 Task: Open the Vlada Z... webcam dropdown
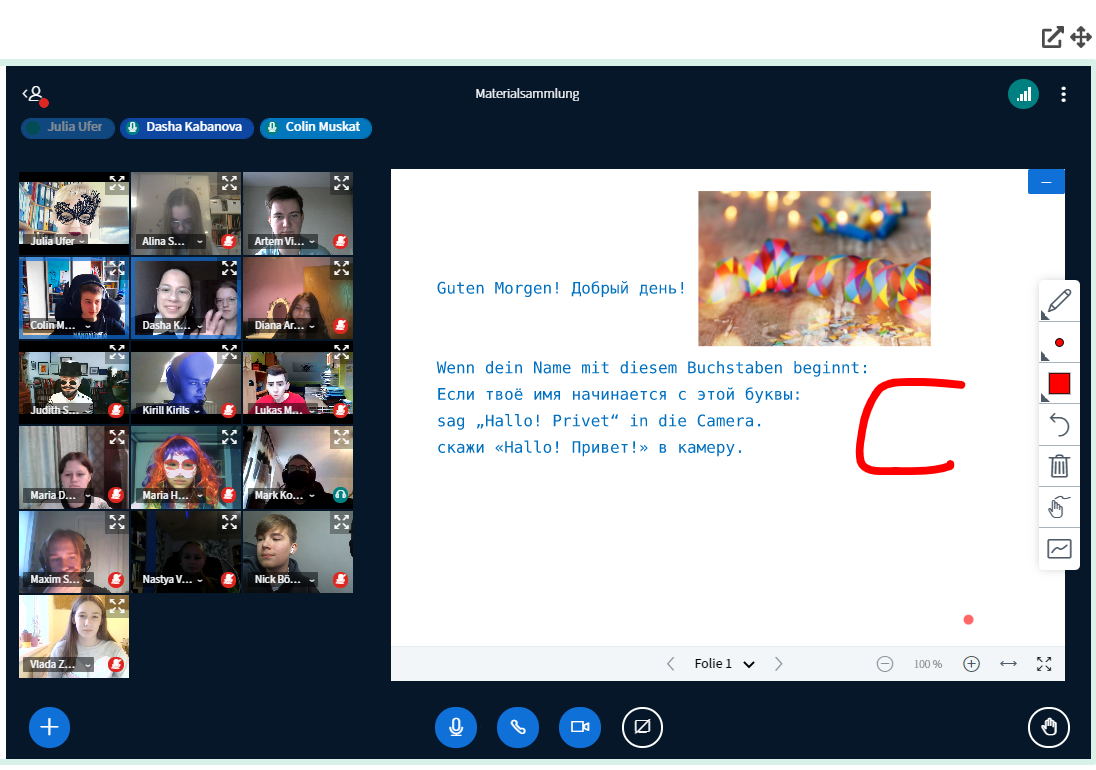(60, 664)
